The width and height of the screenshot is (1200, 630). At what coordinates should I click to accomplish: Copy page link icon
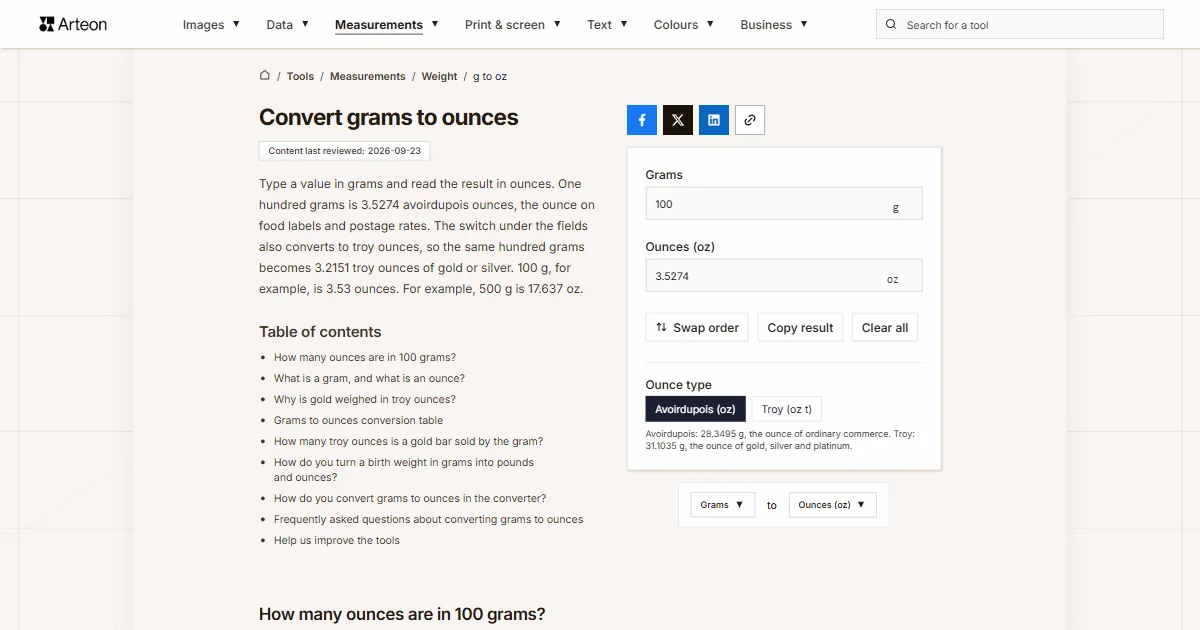750,120
